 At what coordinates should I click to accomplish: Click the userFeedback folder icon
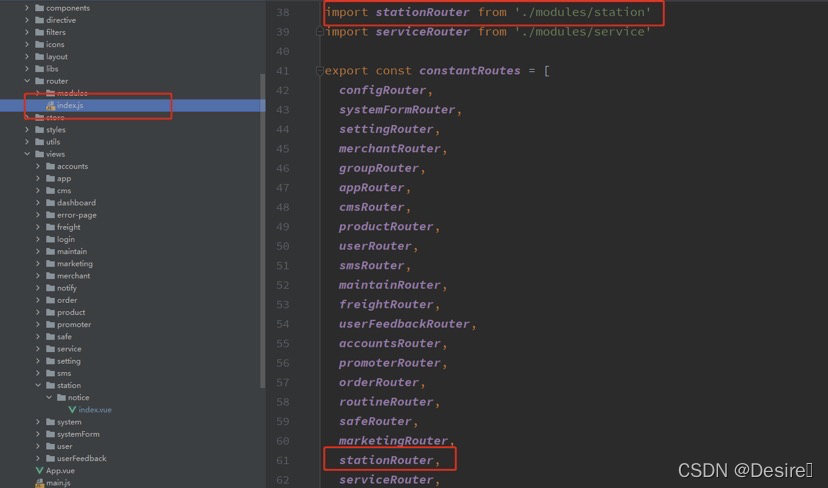51,458
